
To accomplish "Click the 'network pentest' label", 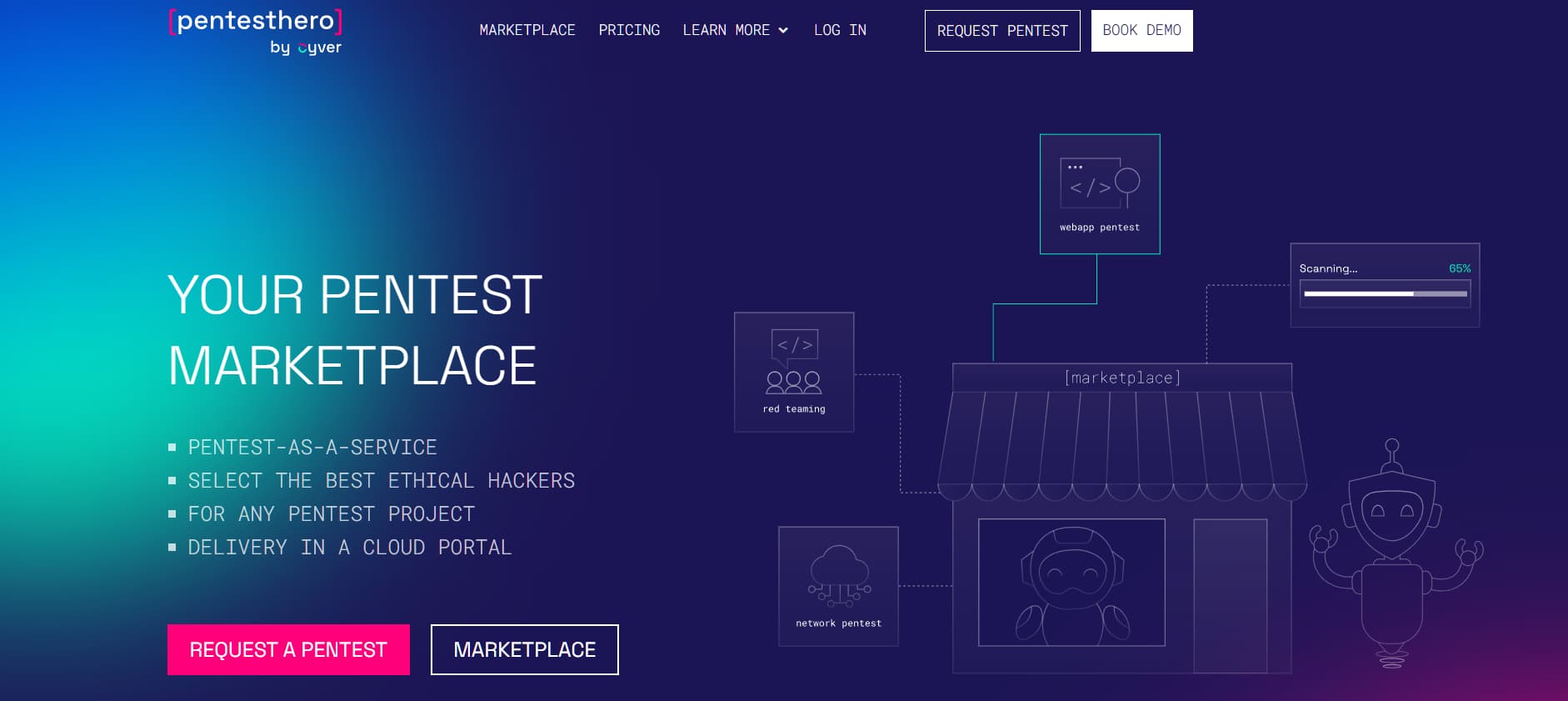I will point(838,623).
